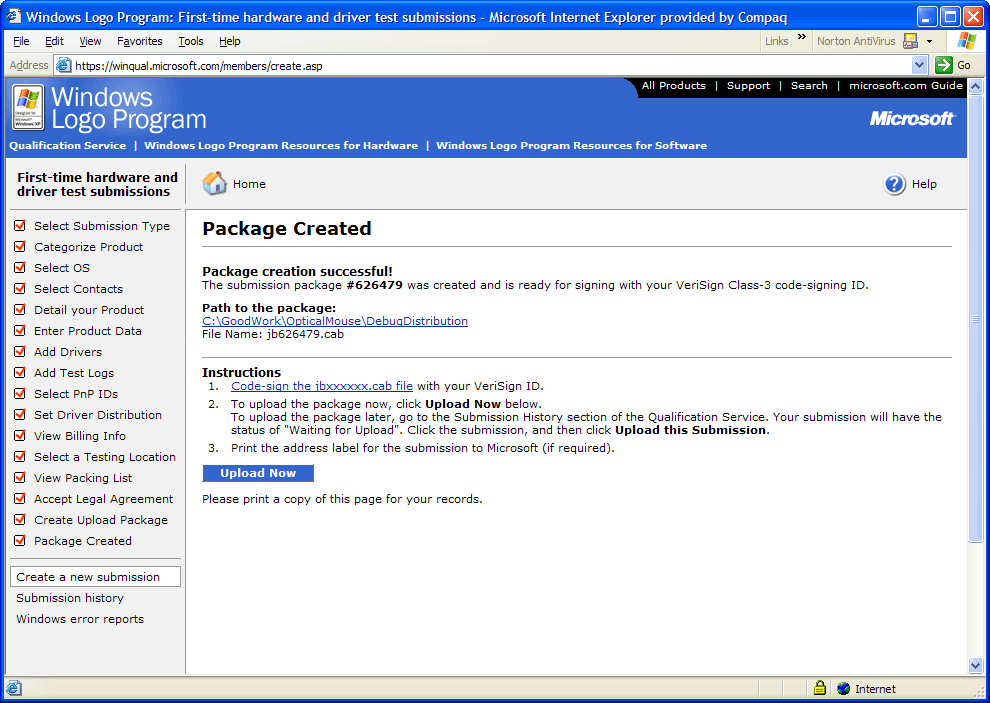Click the Microsoft logo in the header
Viewport: 990px width, 703px height.
coord(911,118)
